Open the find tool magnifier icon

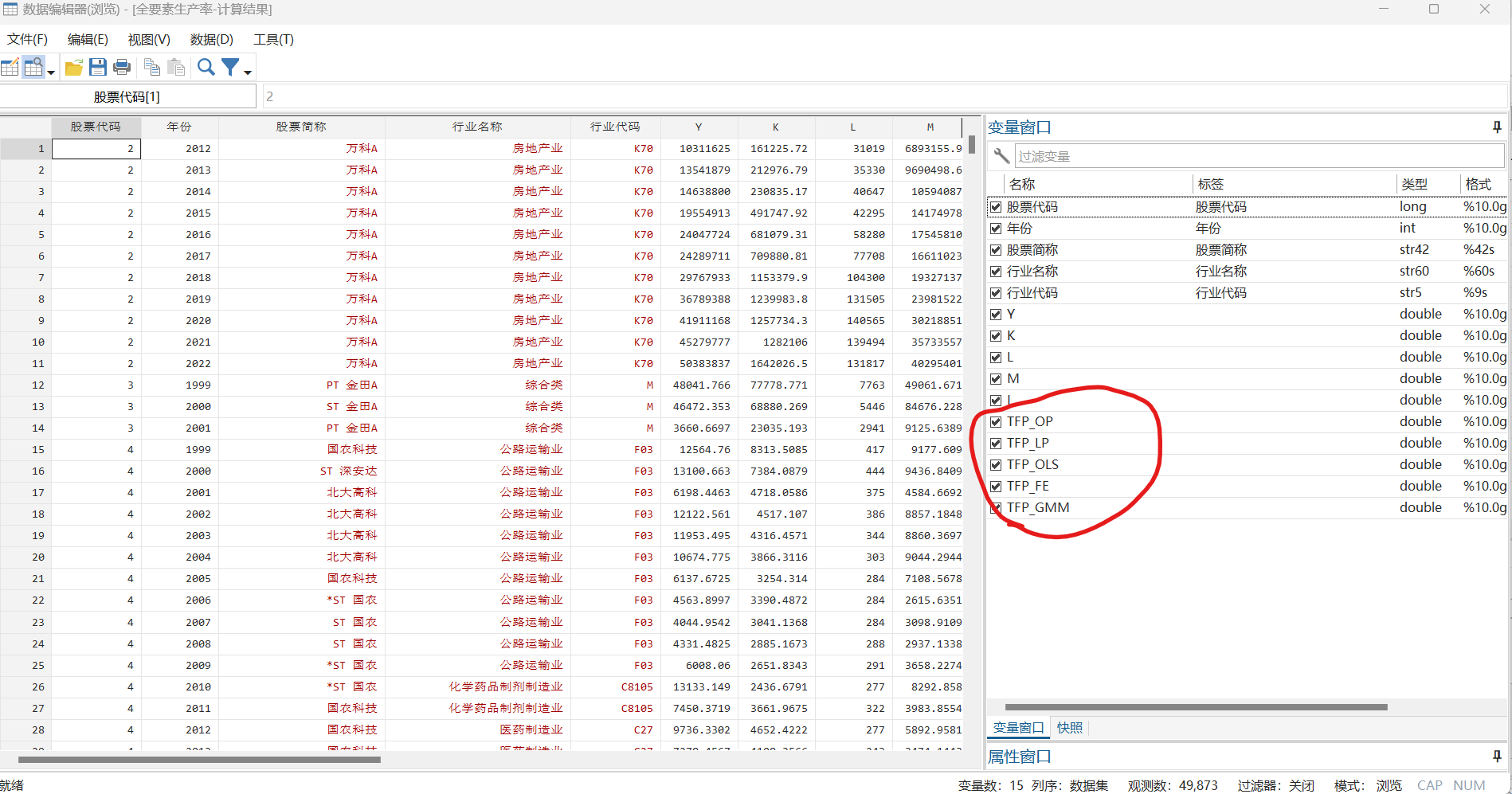point(206,67)
